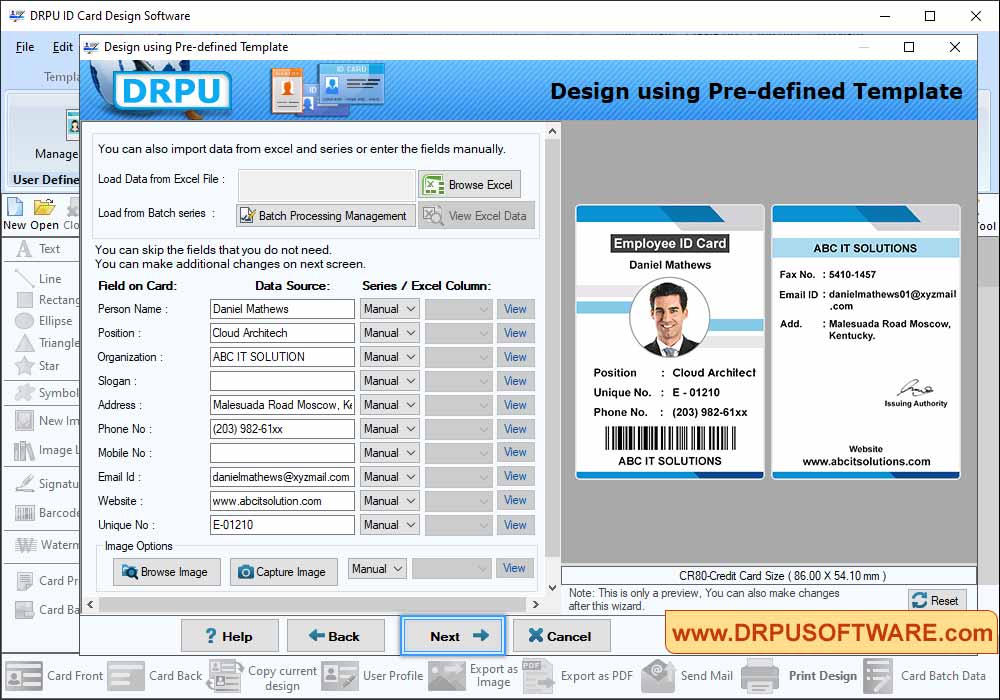Click the Help button

(230, 636)
